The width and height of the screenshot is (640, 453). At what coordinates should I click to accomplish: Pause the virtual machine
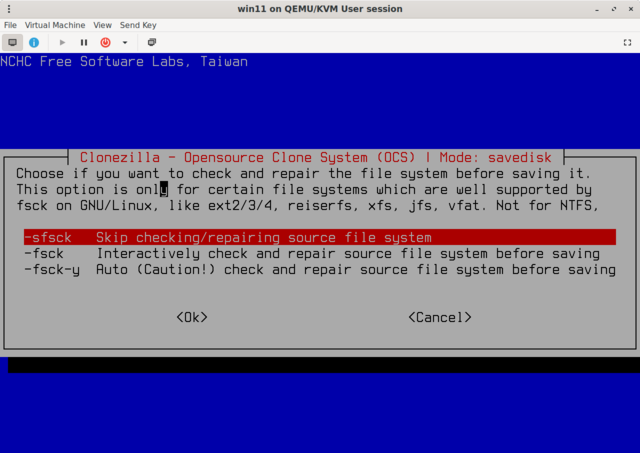(x=83, y=43)
